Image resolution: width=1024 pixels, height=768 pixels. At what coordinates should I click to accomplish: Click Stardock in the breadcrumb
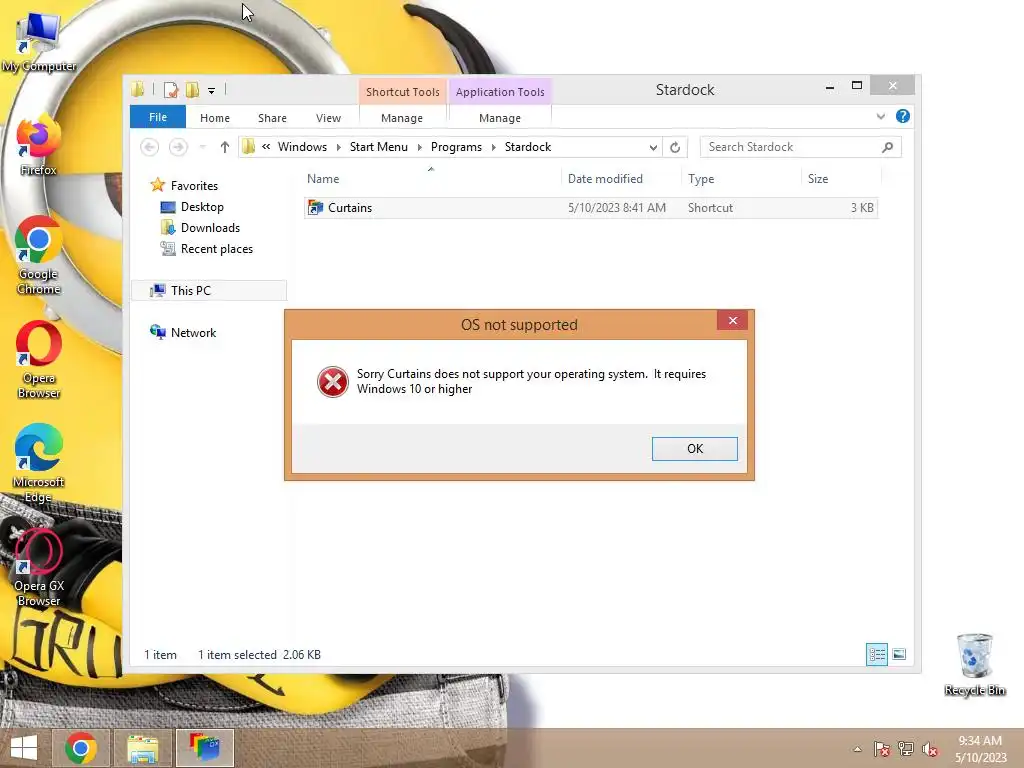click(528, 147)
